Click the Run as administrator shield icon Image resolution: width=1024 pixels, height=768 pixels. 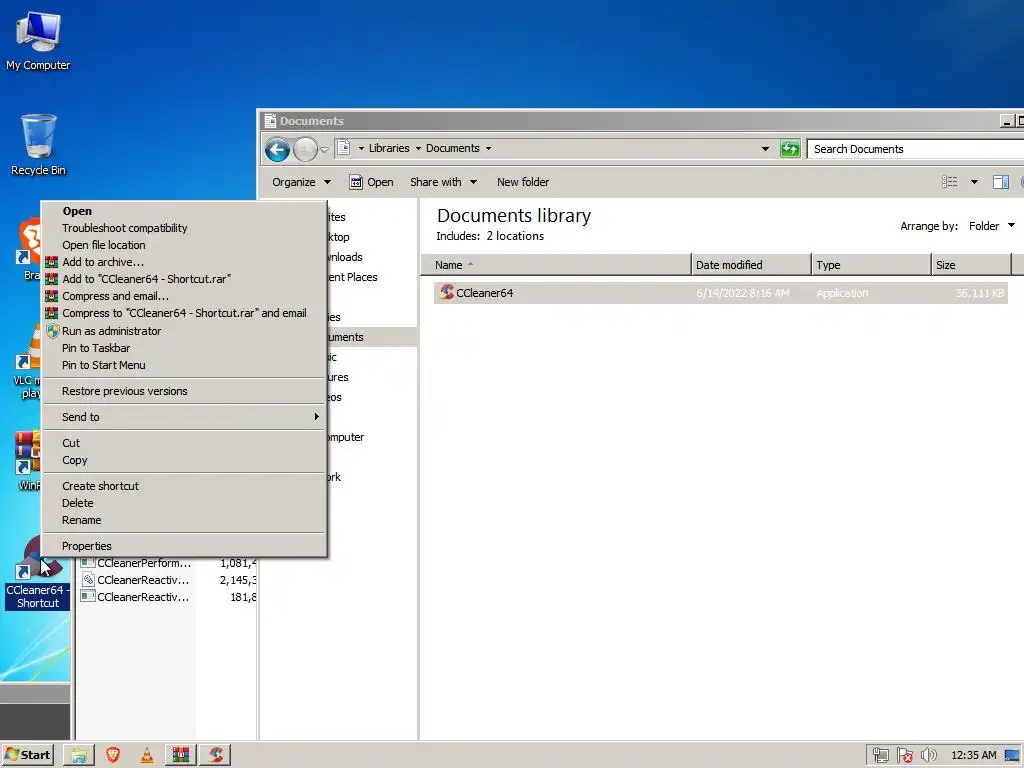point(52,331)
